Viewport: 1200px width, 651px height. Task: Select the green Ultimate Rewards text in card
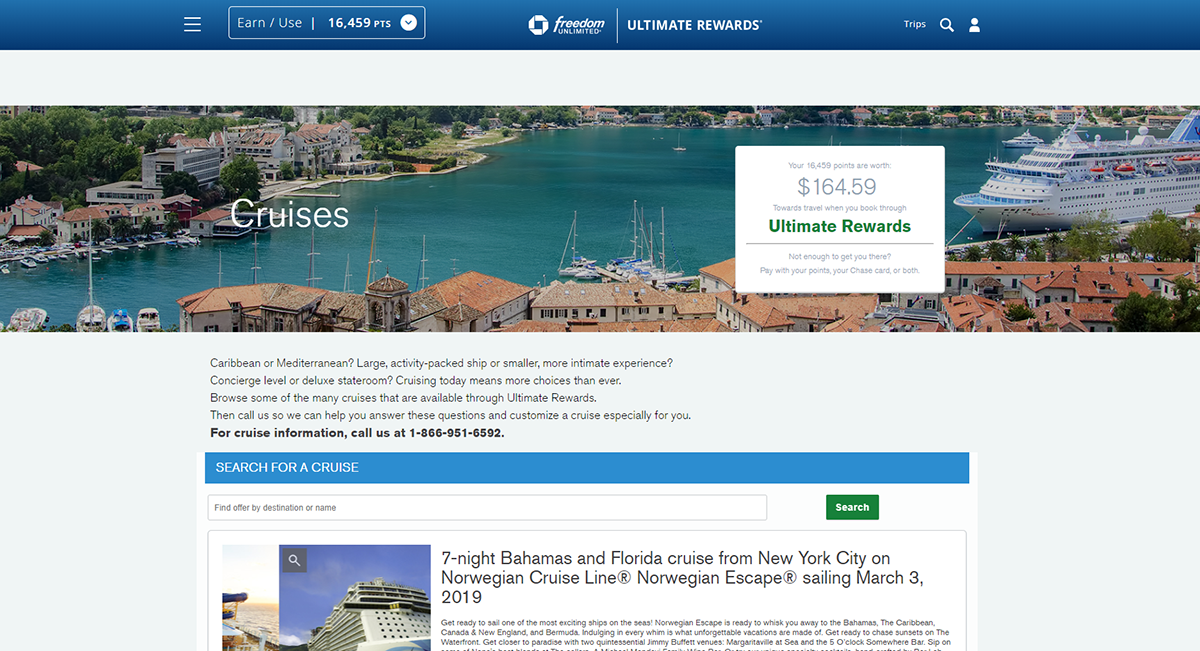coord(839,226)
